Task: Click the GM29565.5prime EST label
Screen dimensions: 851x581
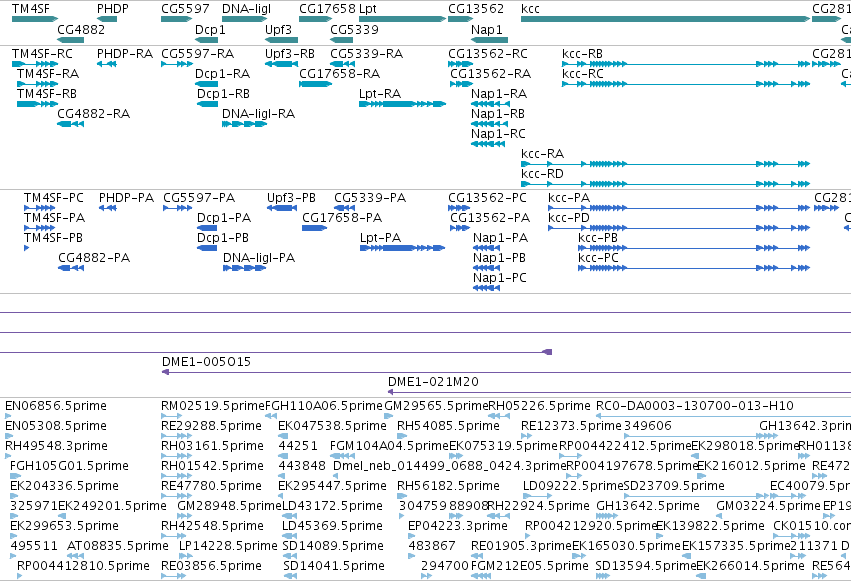Action: click(436, 406)
